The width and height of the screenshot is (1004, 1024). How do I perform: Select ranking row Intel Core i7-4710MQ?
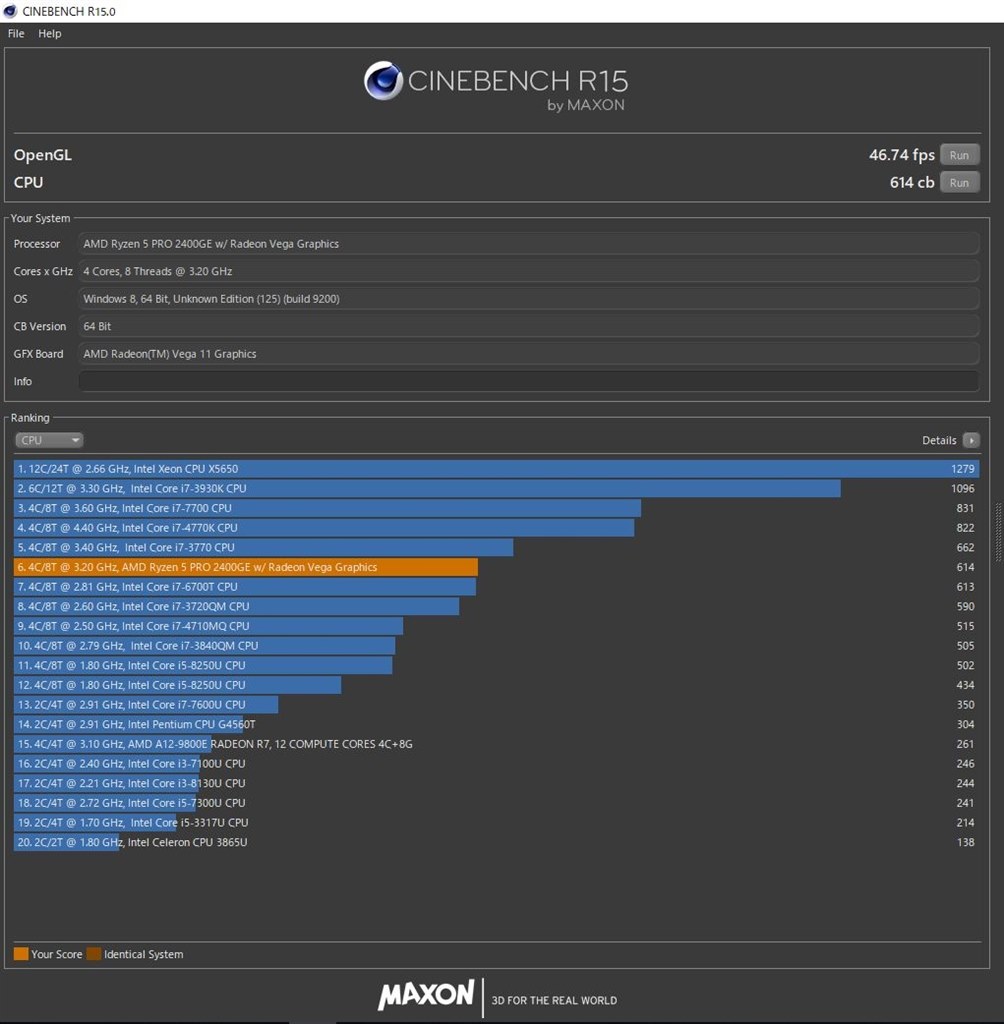click(x=496, y=626)
